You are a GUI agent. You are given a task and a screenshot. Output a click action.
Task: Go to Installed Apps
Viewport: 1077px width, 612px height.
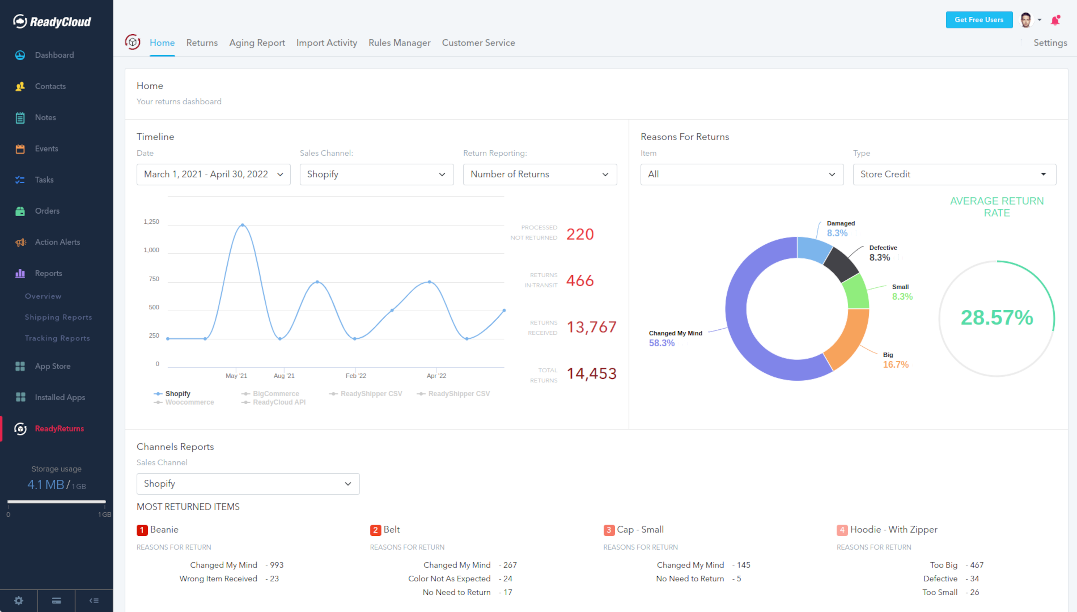pyautogui.click(x=60, y=398)
